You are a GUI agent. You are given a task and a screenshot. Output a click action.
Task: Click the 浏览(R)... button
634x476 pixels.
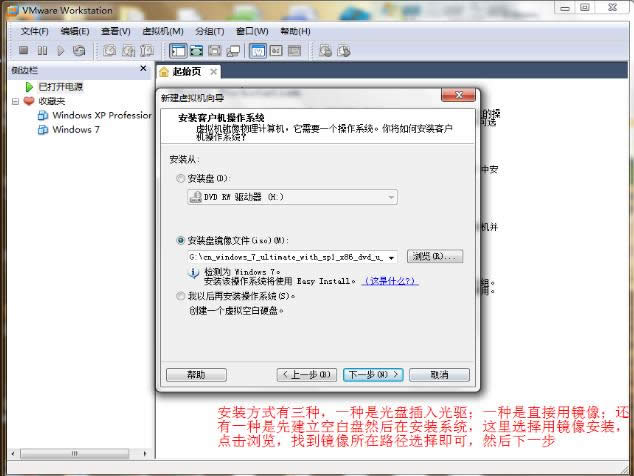(x=434, y=257)
